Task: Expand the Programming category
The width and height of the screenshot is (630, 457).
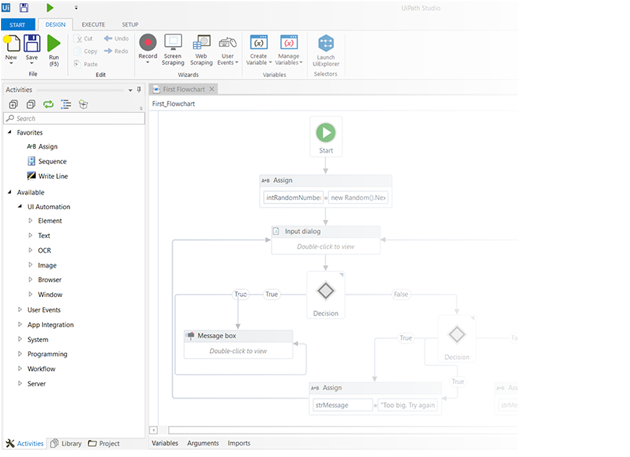Action: point(20,354)
